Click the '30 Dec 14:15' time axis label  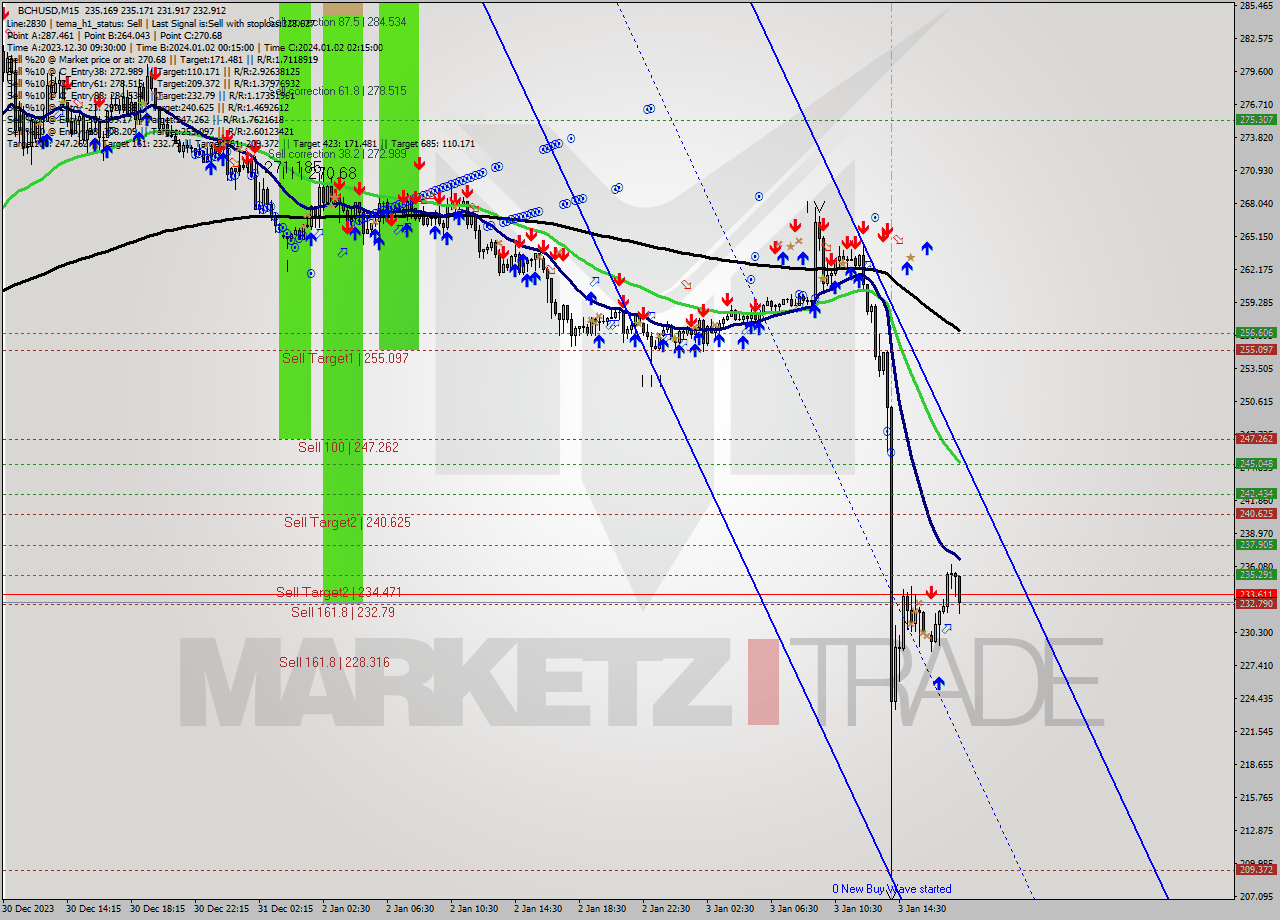click(x=94, y=910)
